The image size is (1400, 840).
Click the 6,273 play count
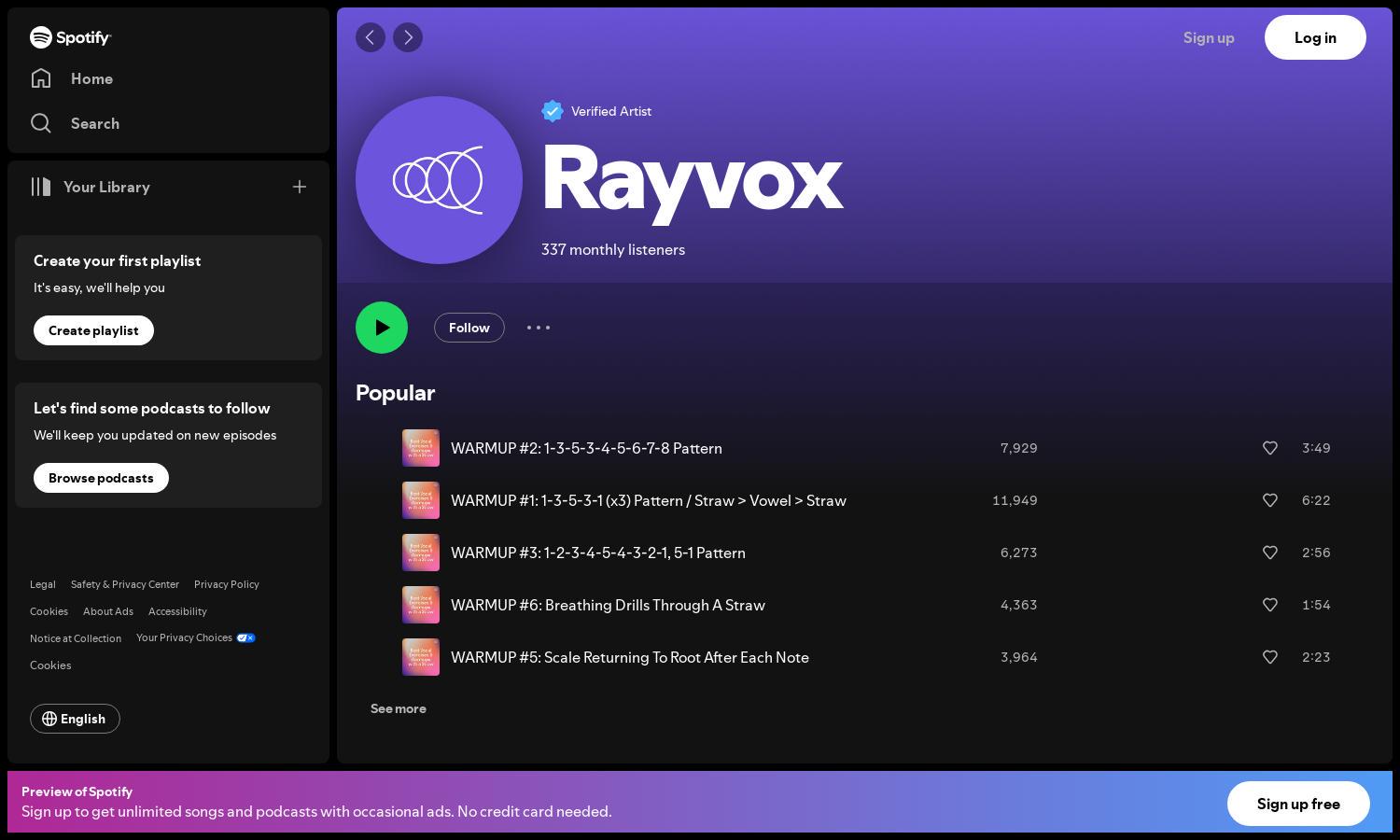click(x=1018, y=553)
